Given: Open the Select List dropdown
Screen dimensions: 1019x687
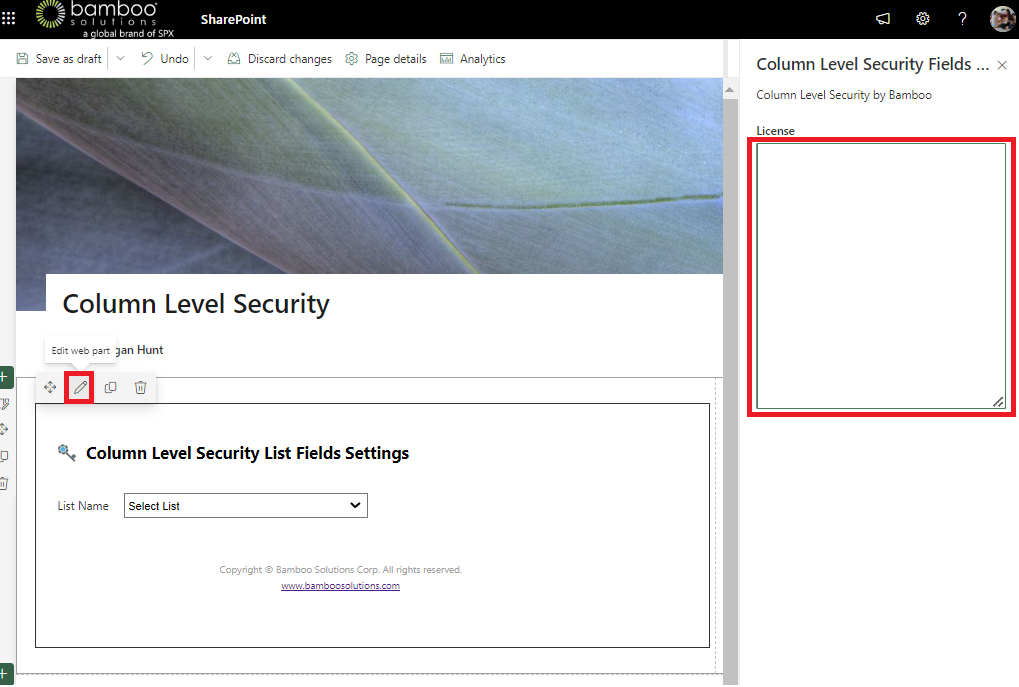Looking at the screenshot, I should 246,506.
